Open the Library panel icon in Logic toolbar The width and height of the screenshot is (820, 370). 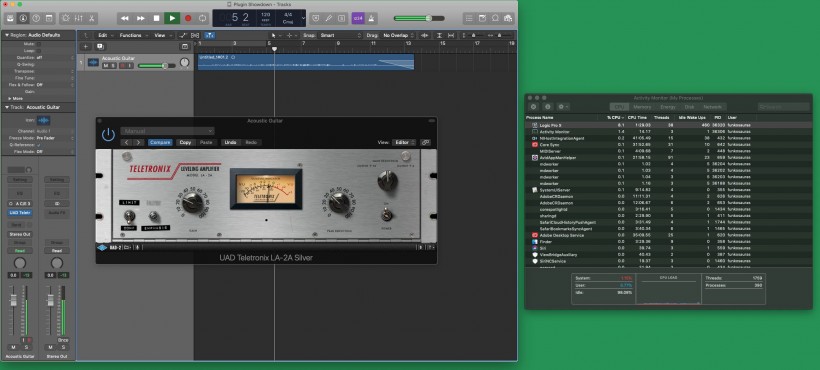10,18
